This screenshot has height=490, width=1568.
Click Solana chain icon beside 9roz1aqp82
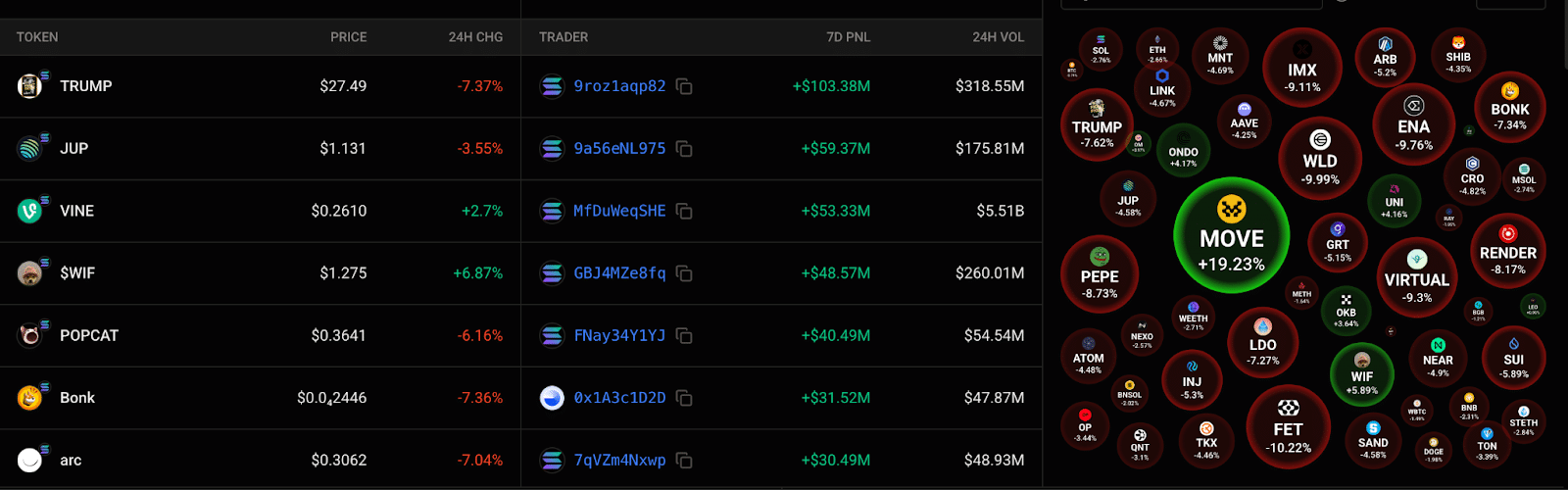point(552,86)
